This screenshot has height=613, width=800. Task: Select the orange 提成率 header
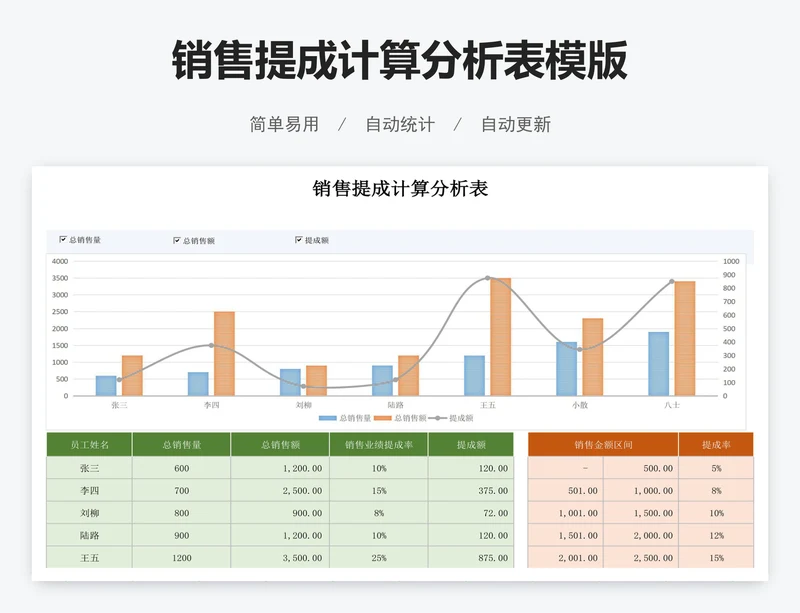pyautogui.click(x=716, y=445)
